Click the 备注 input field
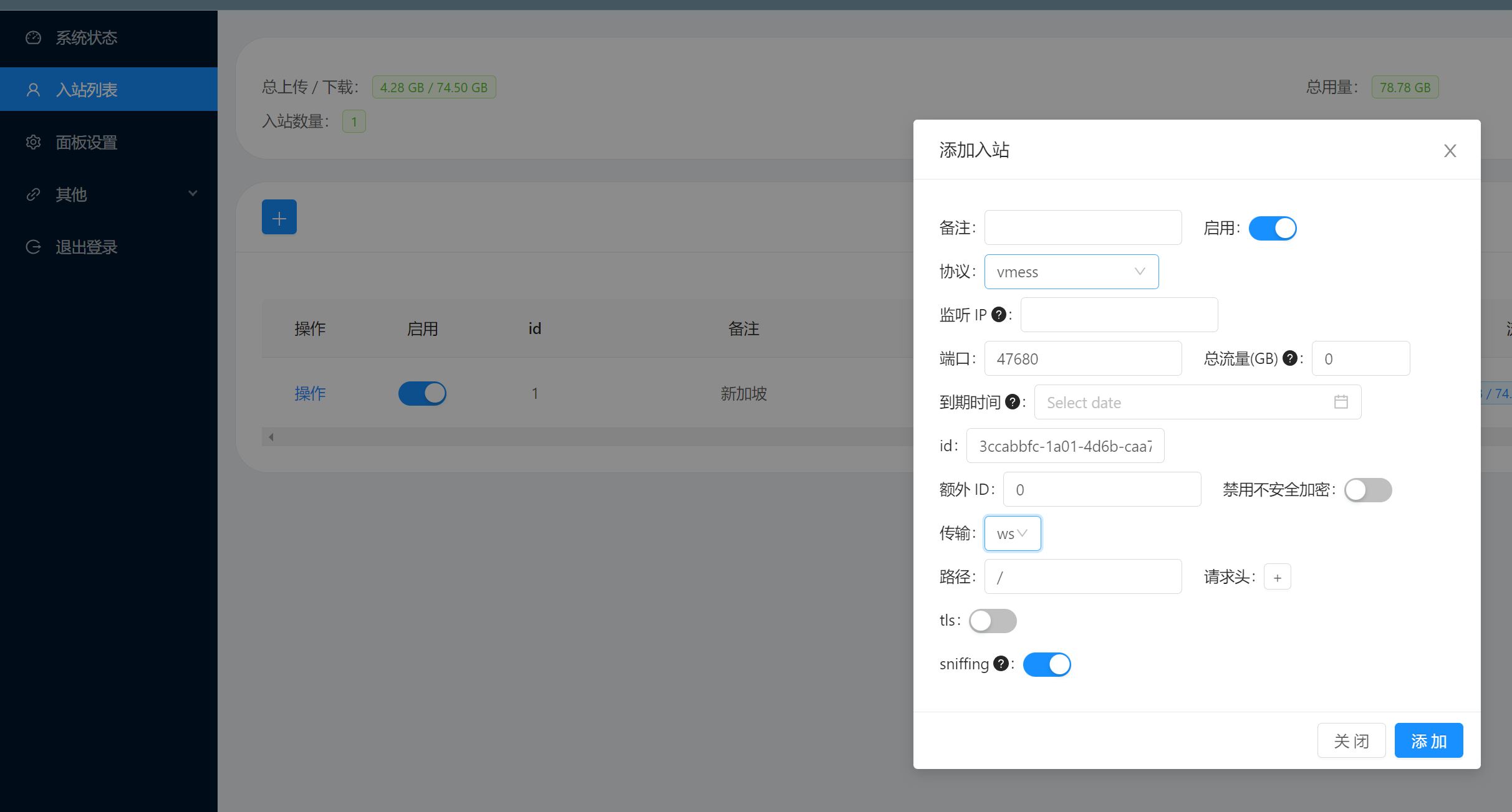 click(1082, 228)
